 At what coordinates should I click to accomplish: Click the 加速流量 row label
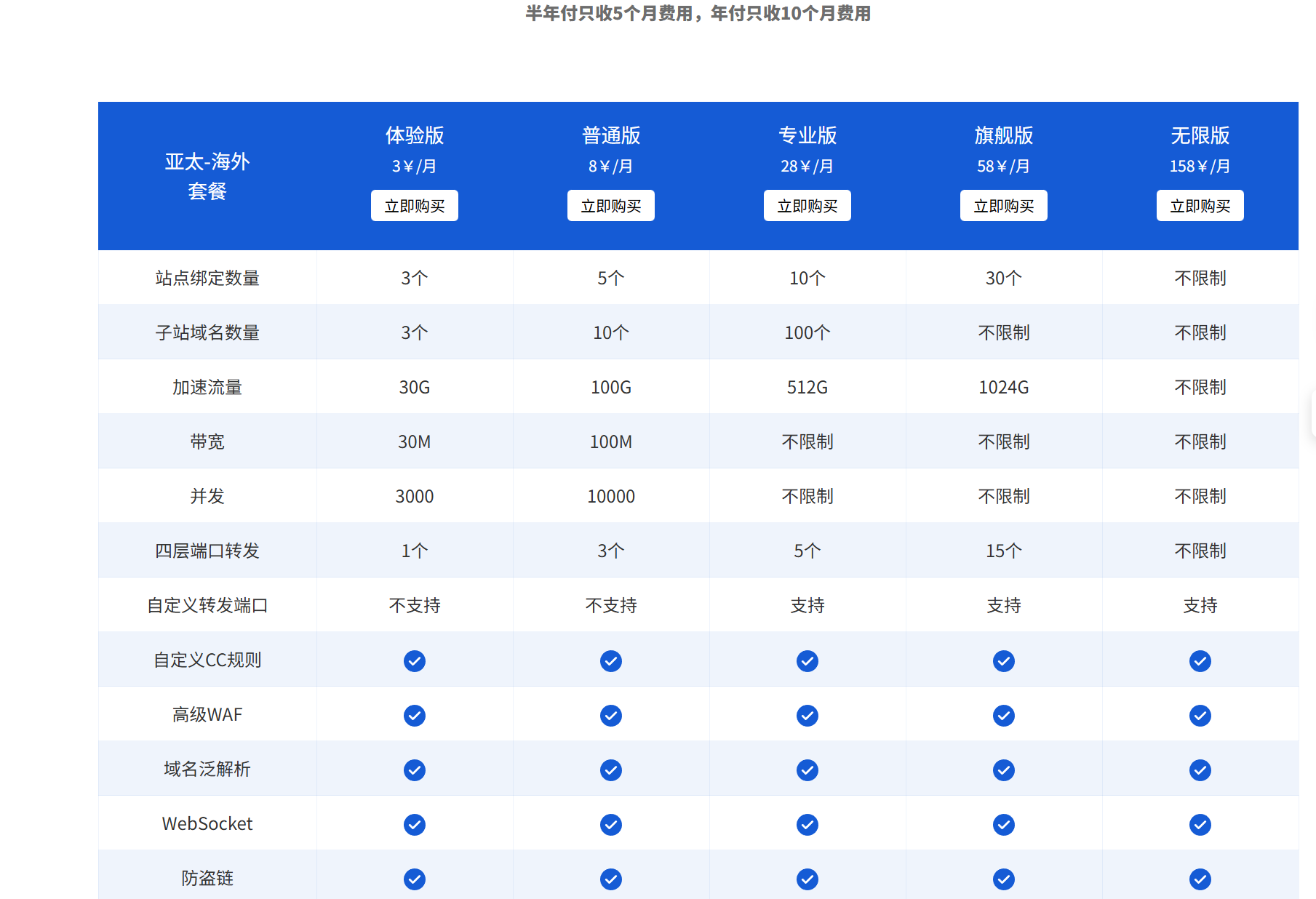click(x=207, y=387)
